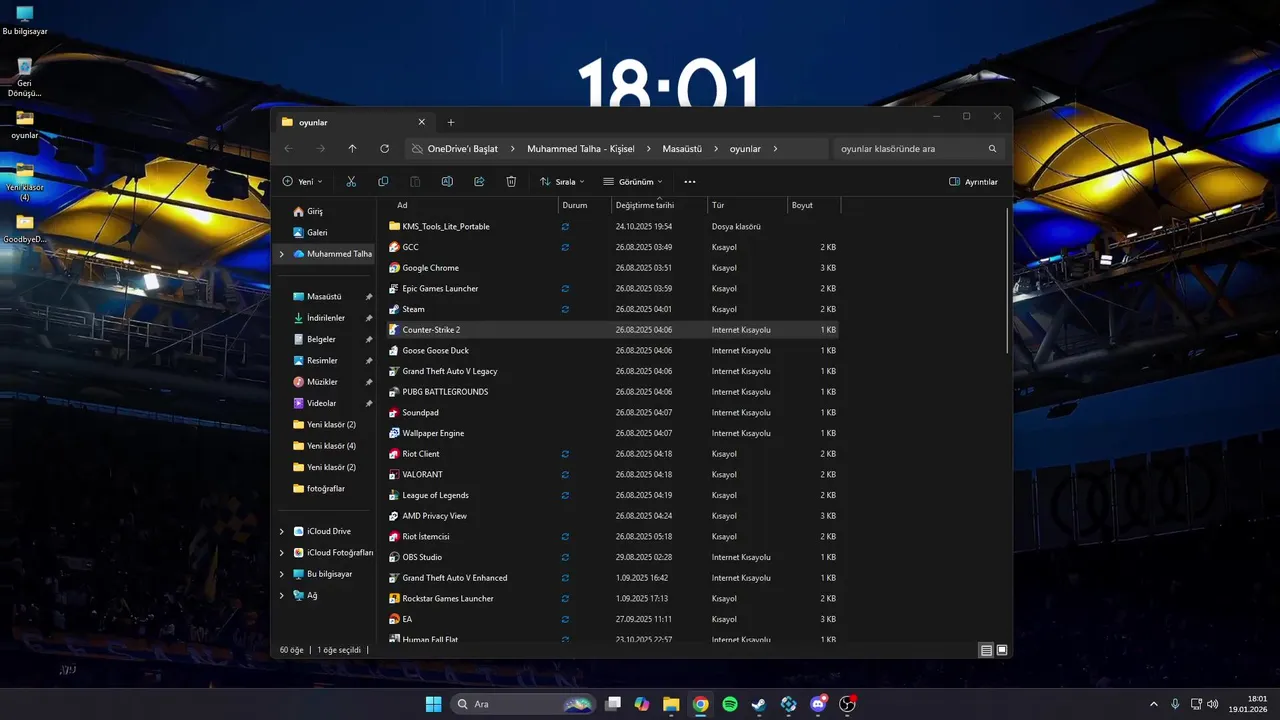Click Muhammed Talha - Kişisel breadcrumb
The image size is (1280, 720).
(581, 149)
